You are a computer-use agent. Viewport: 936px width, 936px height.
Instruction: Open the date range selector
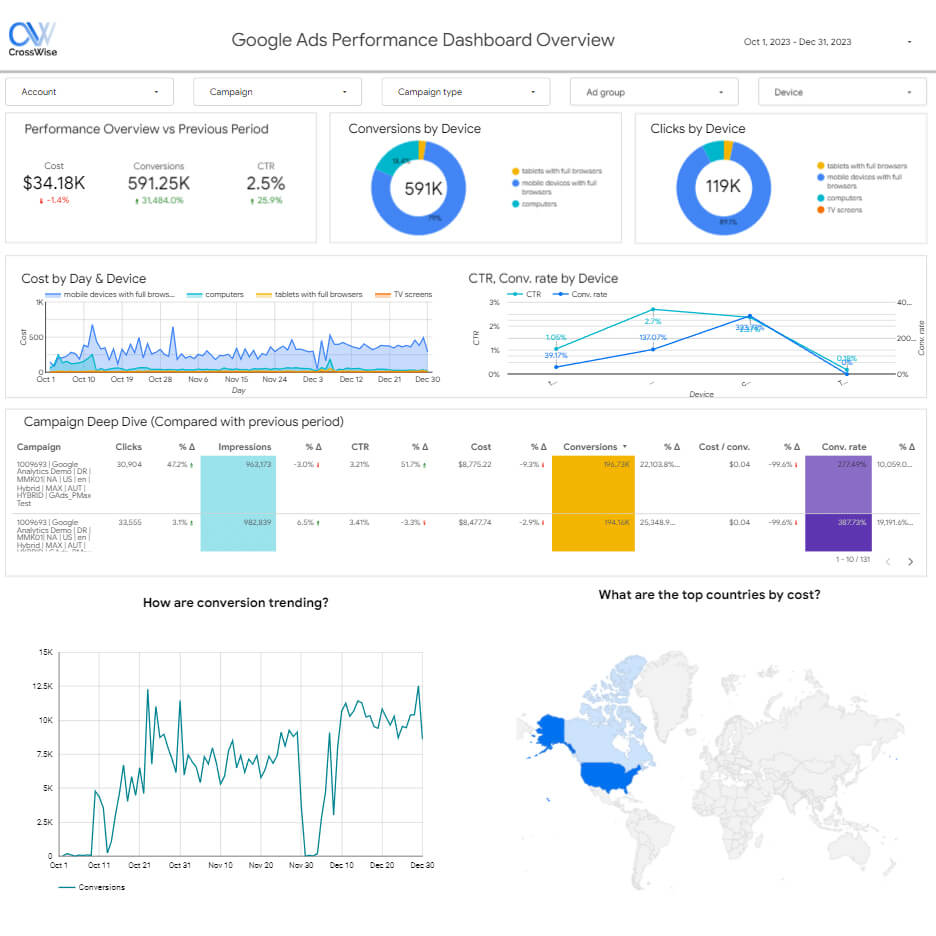(x=828, y=42)
